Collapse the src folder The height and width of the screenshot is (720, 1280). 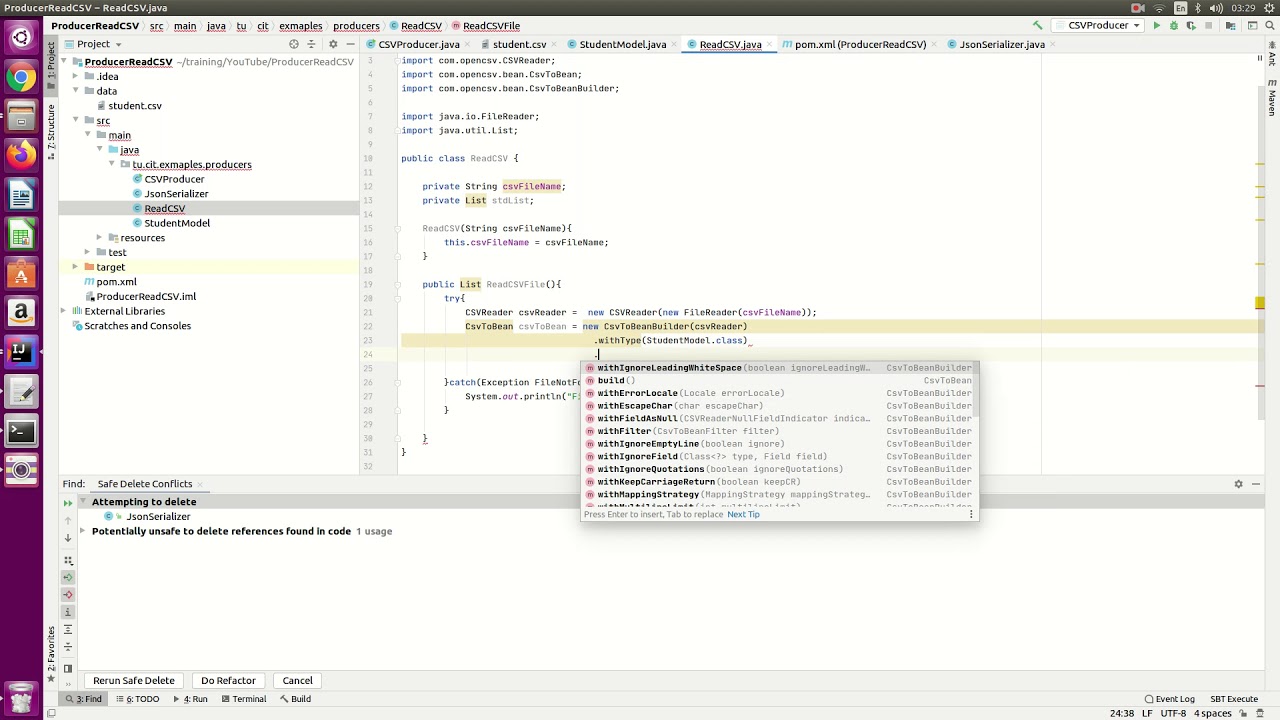75,120
